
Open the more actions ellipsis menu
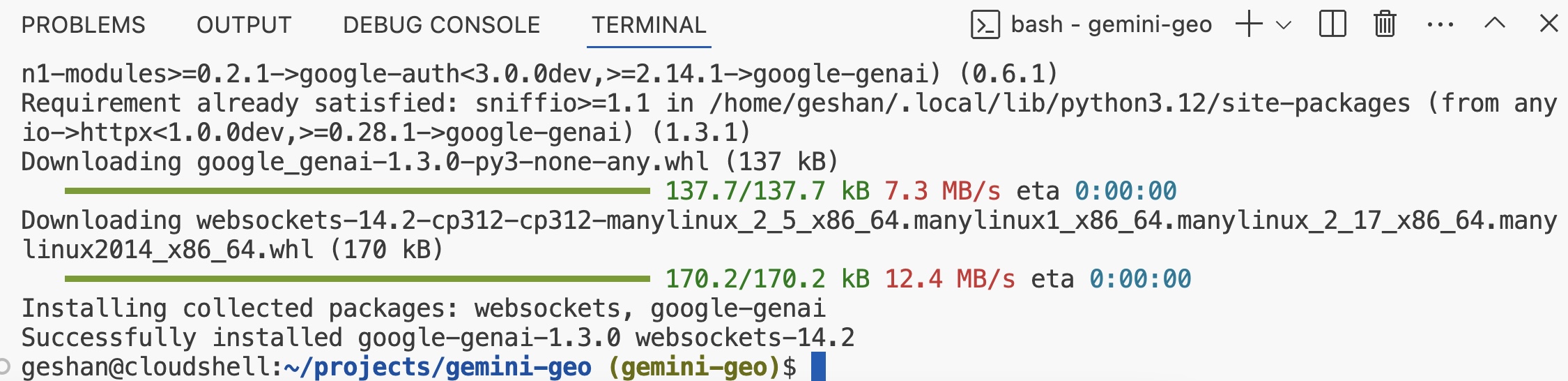tap(1440, 25)
